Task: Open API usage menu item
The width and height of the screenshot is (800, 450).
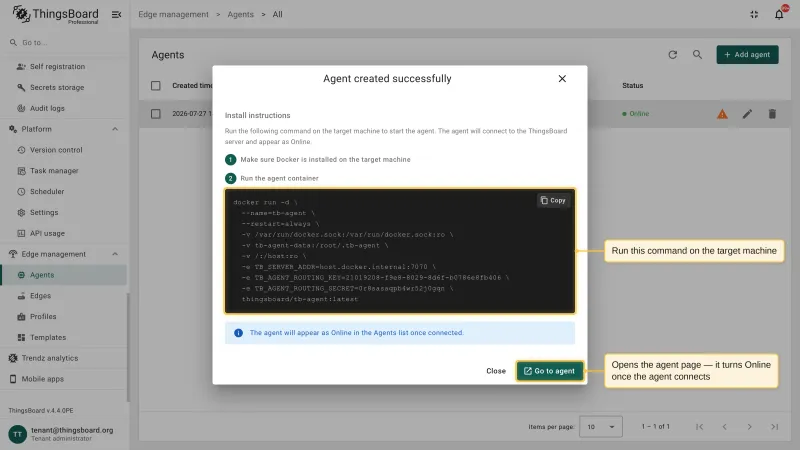Action: [64, 233]
